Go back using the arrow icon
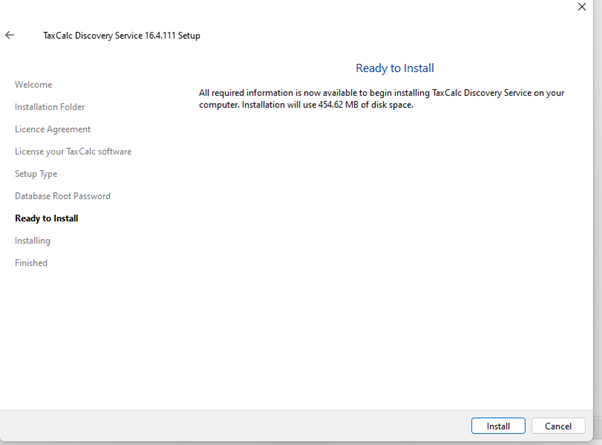Image resolution: width=602 pixels, height=445 pixels. [x=10, y=35]
